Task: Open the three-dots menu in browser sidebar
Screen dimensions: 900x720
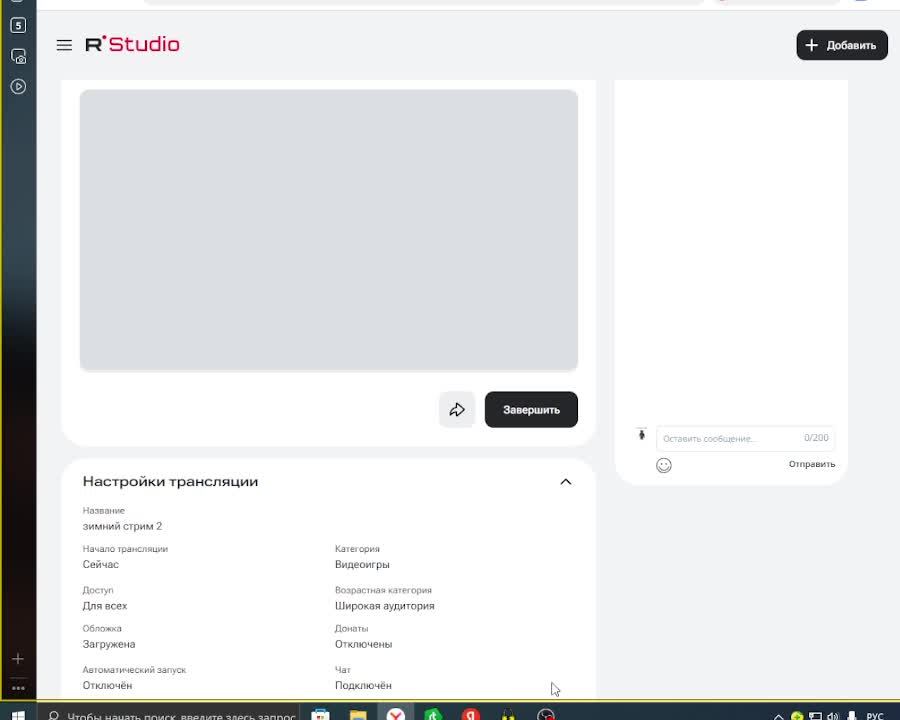Action: (18, 687)
